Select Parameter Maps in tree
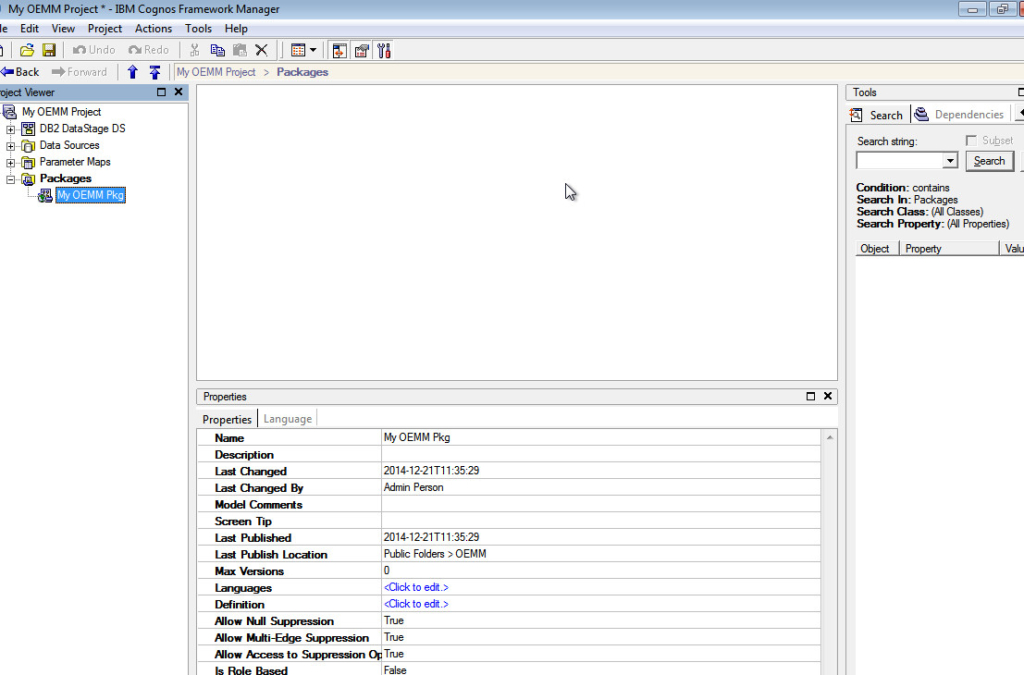Screen dimensions: 1024x675 click(x=75, y=162)
